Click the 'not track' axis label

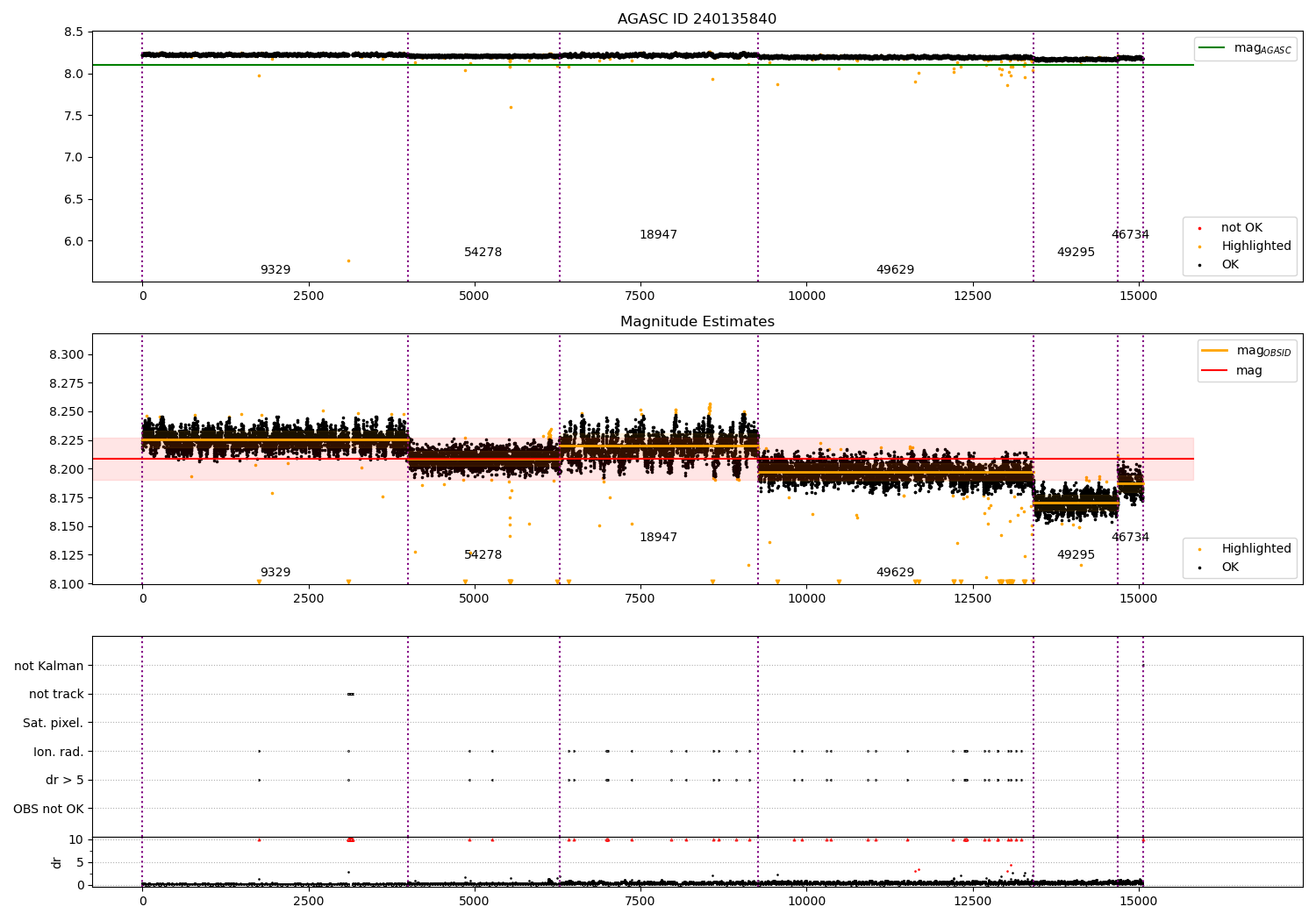[x=56, y=695]
